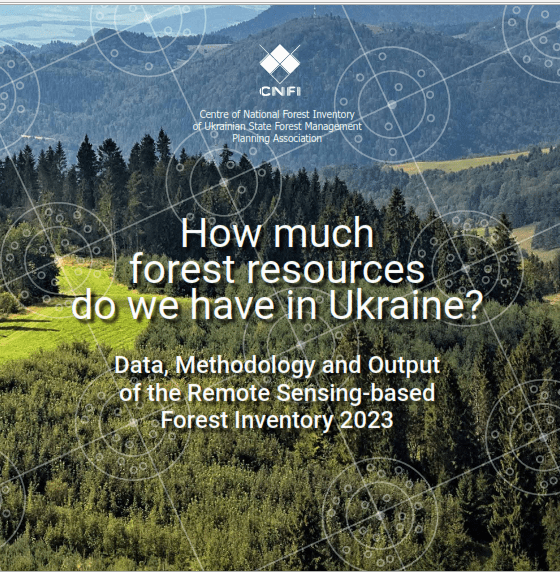This screenshot has width=560, height=572.
Task: Open the Centre of National Forest Inventory text
Action: click(277, 114)
